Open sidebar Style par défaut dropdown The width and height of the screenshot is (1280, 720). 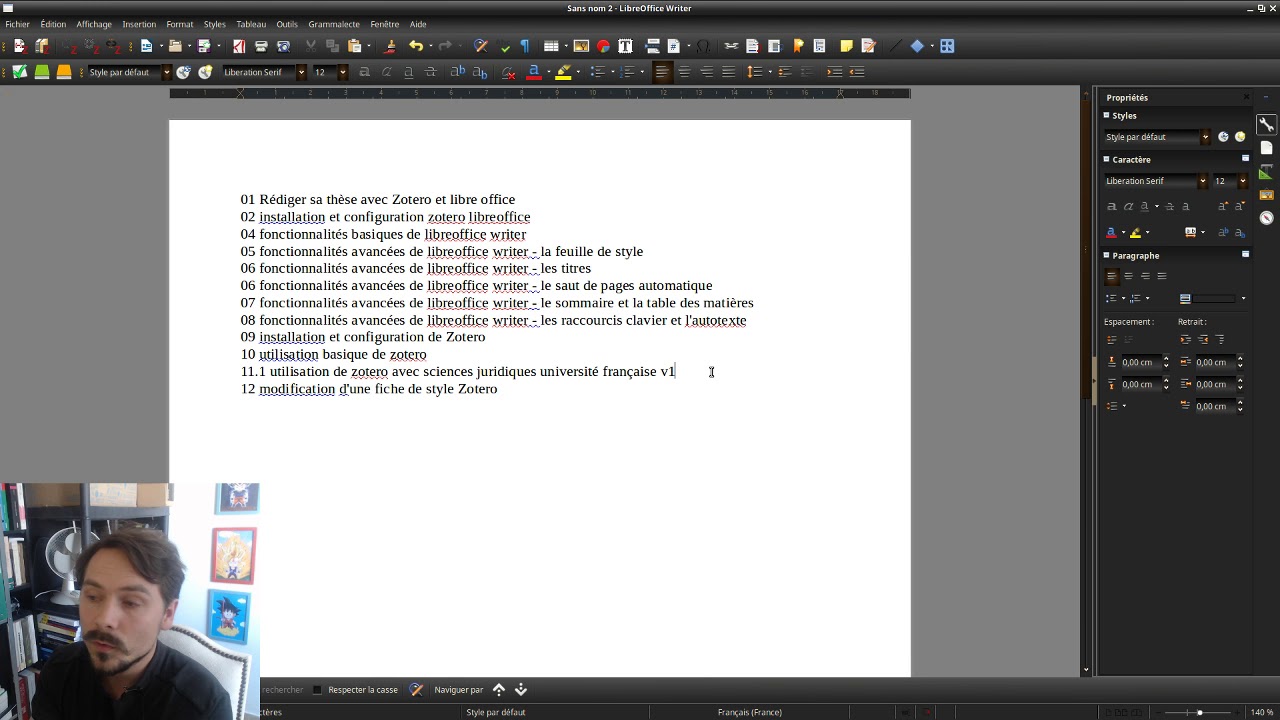(x=1205, y=137)
